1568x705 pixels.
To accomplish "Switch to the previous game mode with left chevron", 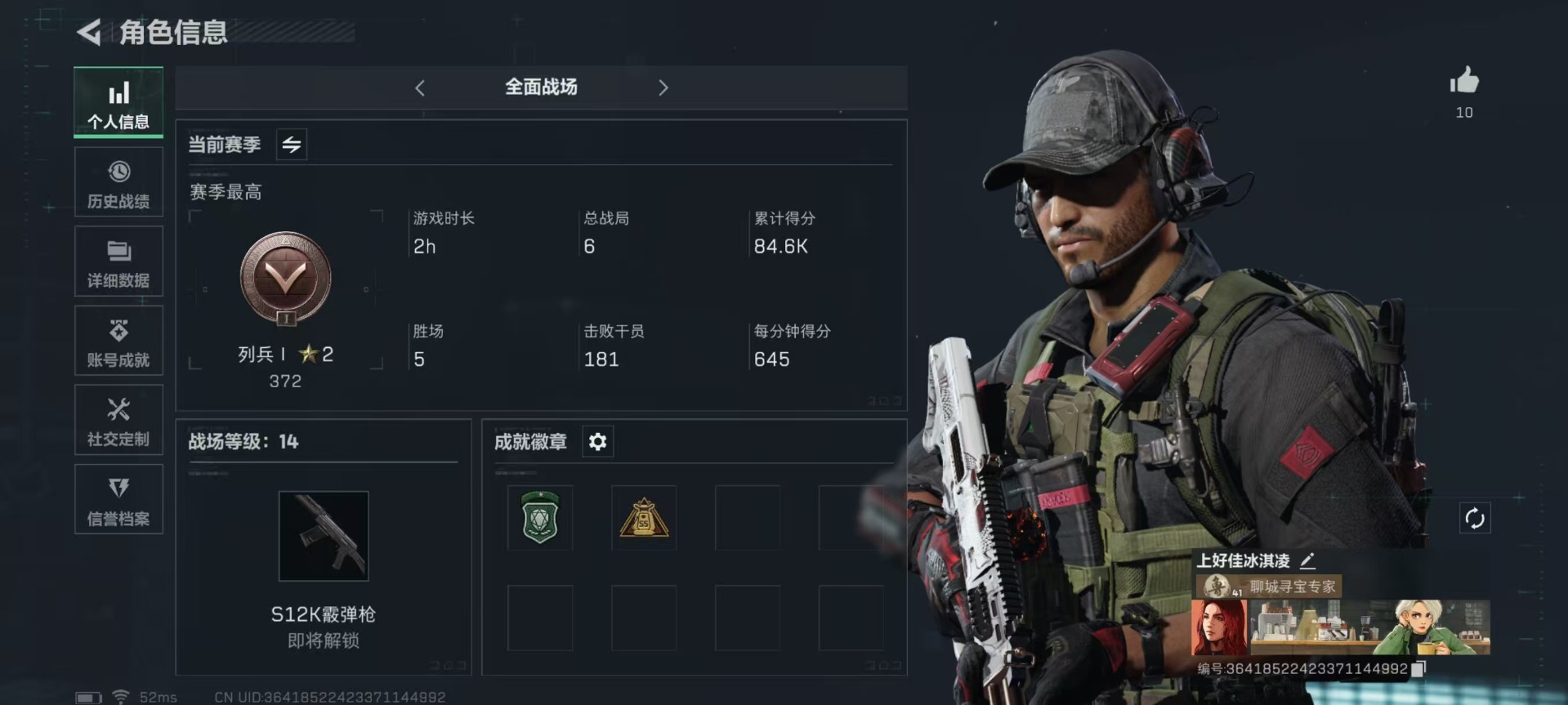I will click(420, 88).
